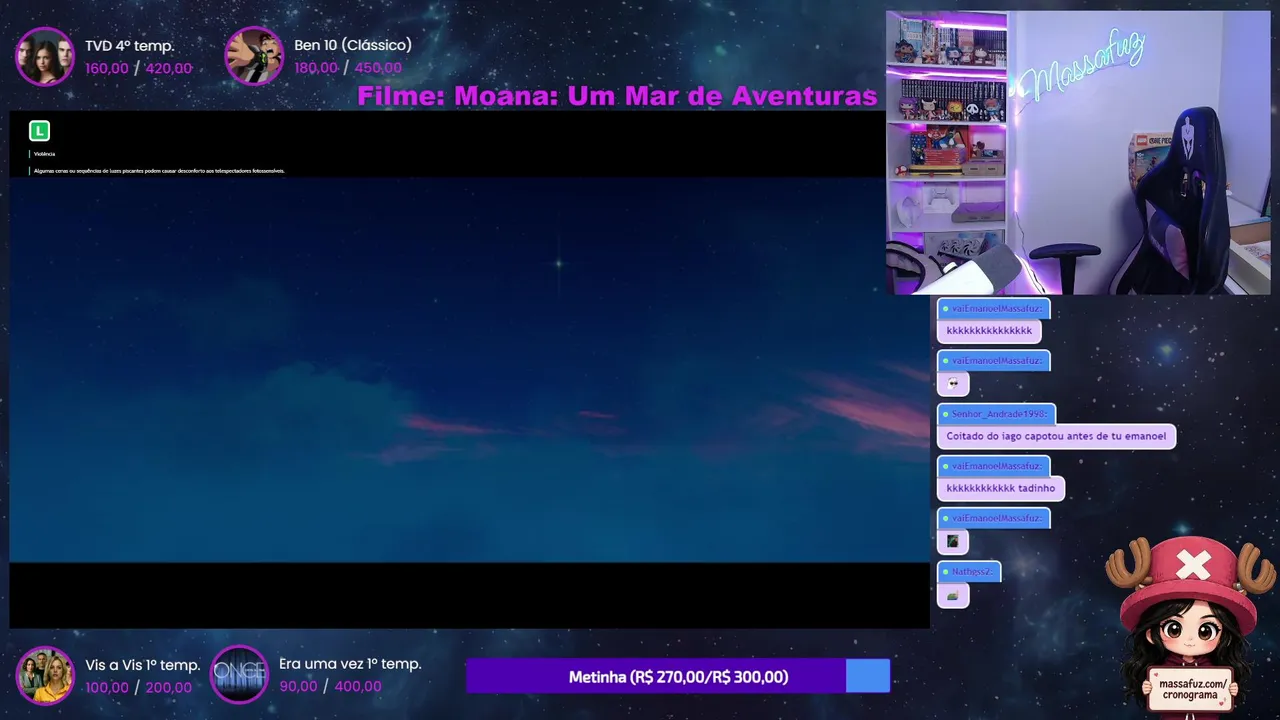Click the emote in Nathgss2's message
The width and height of the screenshot is (1280, 720).
tap(953, 595)
